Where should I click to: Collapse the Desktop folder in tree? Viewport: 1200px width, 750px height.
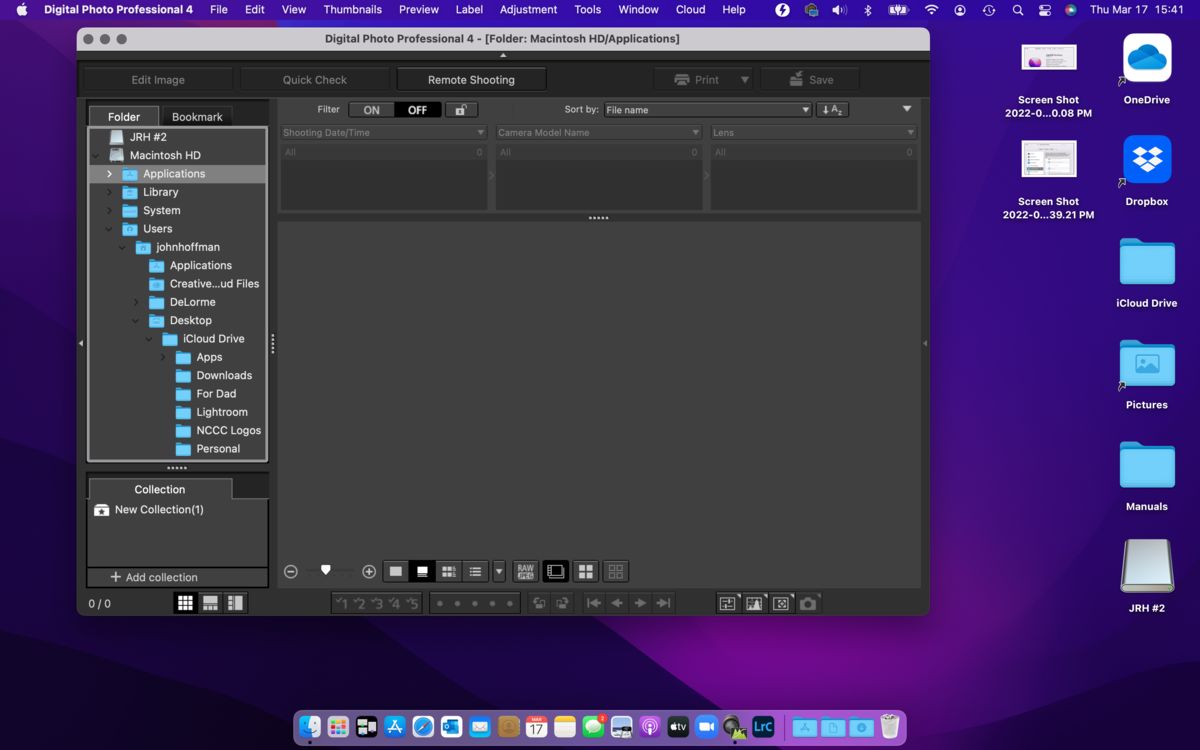point(136,321)
